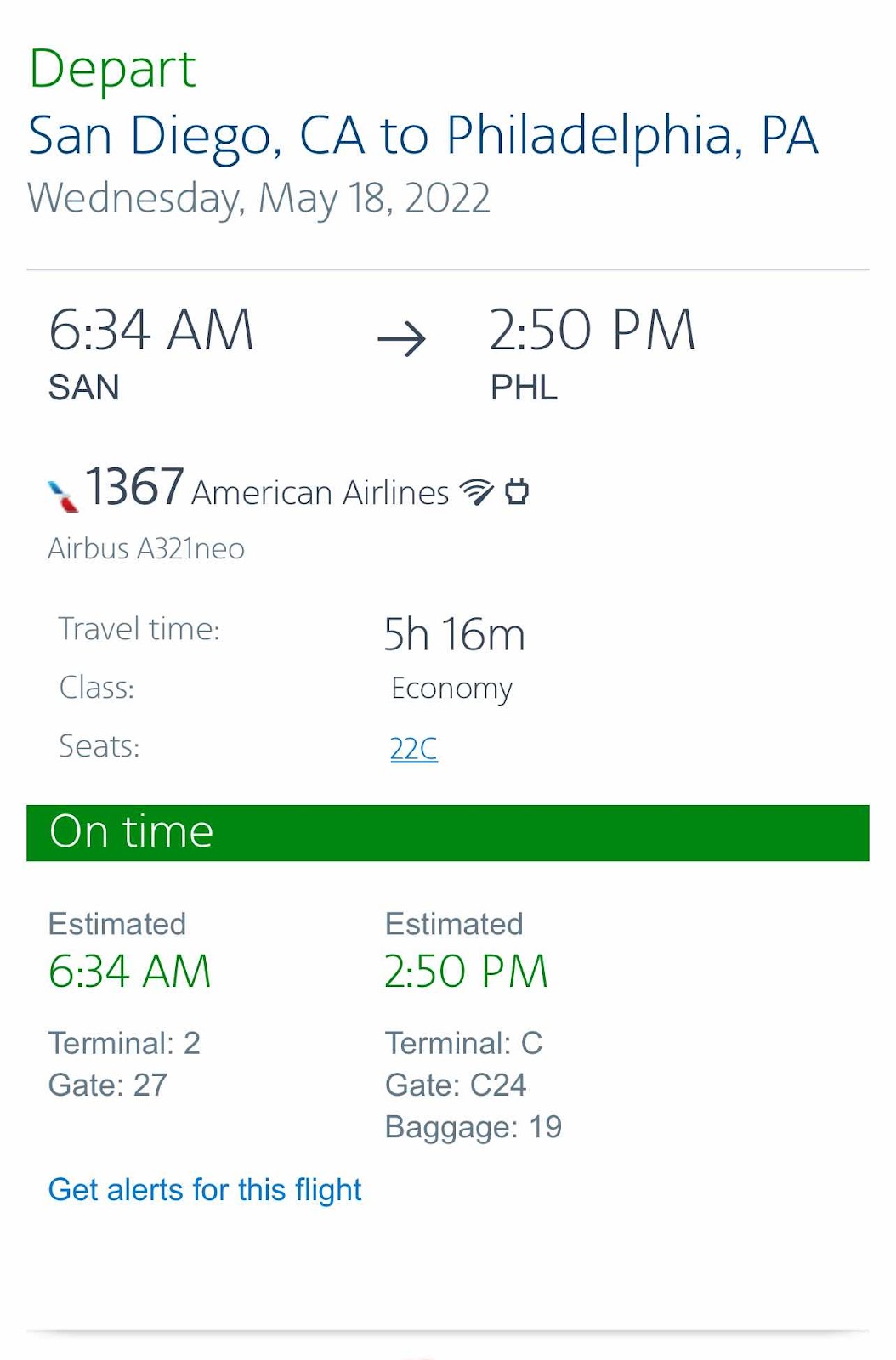
Task: Click the power outlet amenity icon
Action: click(x=517, y=491)
